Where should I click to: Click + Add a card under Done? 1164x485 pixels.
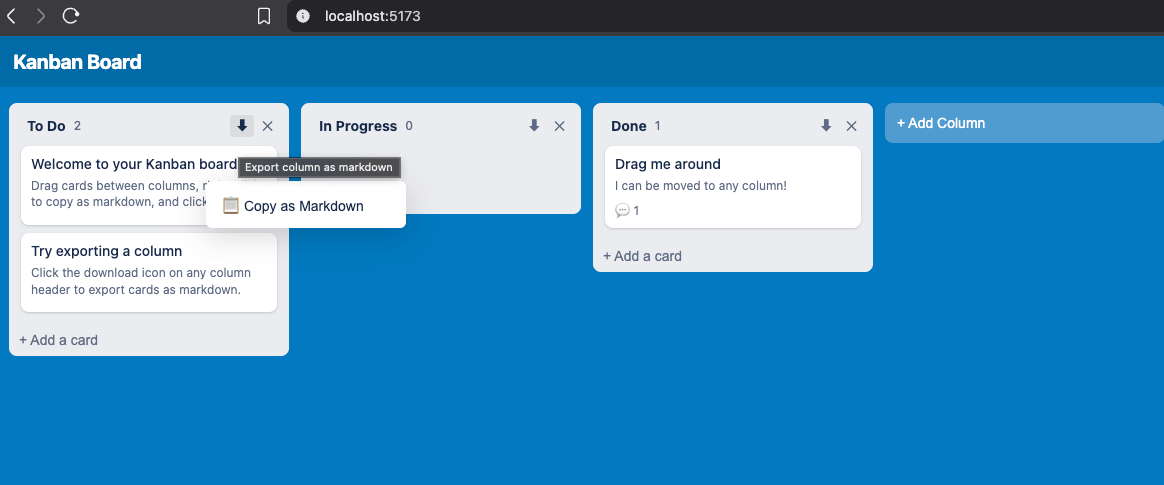[x=642, y=256]
